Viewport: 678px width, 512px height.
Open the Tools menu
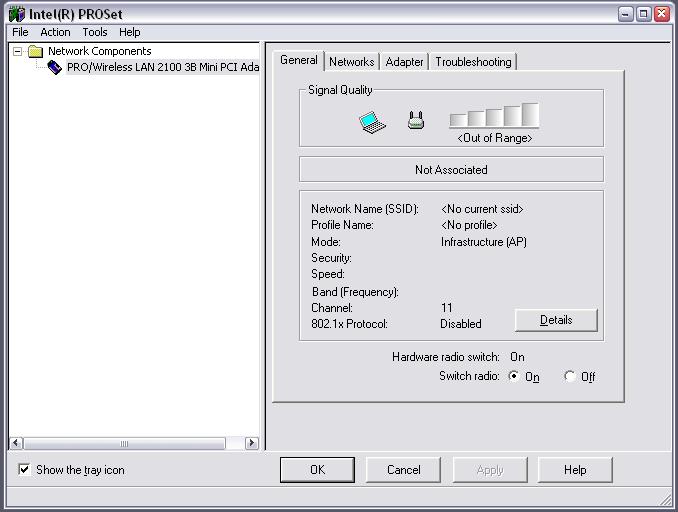point(95,32)
